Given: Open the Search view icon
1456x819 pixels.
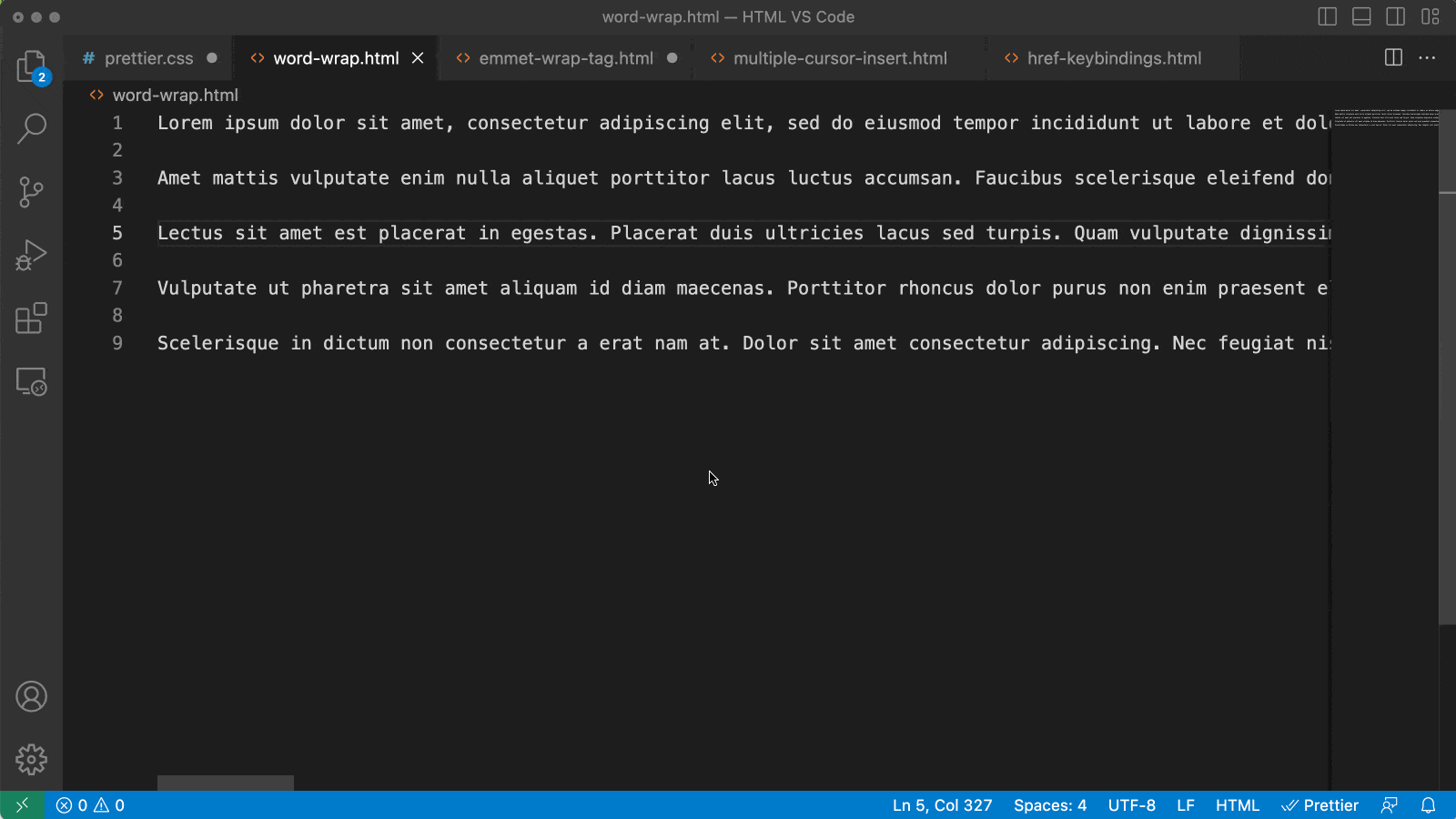Looking at the screenshot, I should tap(31, 128).
